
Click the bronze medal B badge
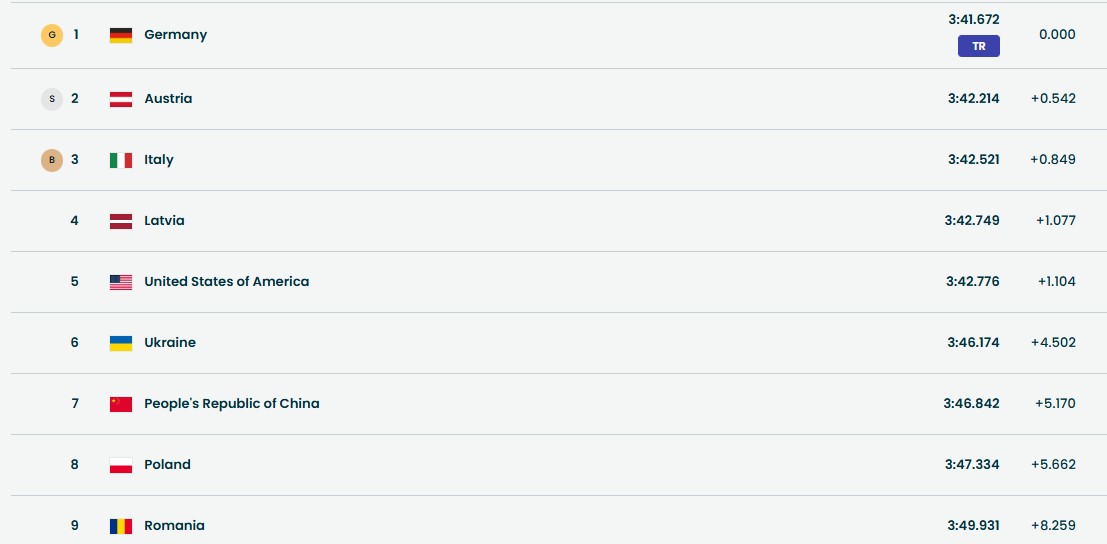(x=52, y=160)
